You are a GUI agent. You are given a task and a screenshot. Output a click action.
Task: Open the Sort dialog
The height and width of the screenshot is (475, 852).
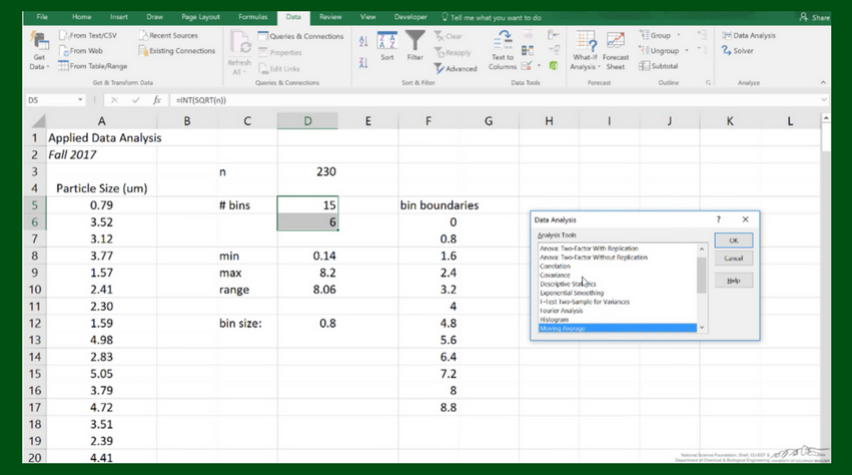[x=387, y=46]
